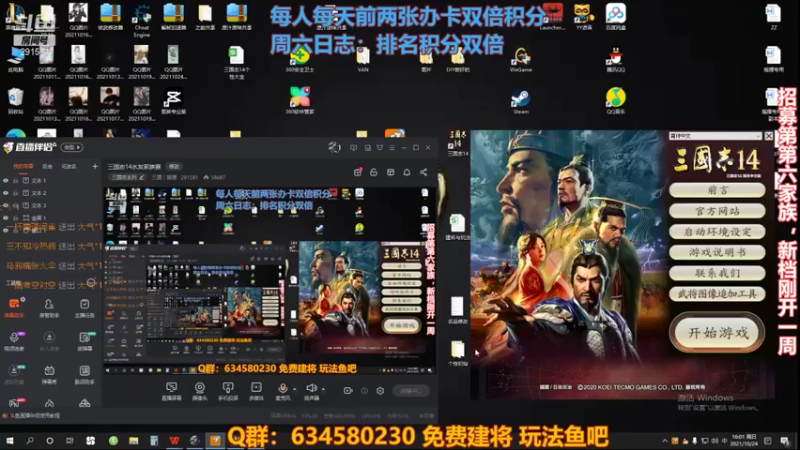
Task: Open Cheat Engine desktop shortcut
Action: pyautogui.click(x=141, y=21)
